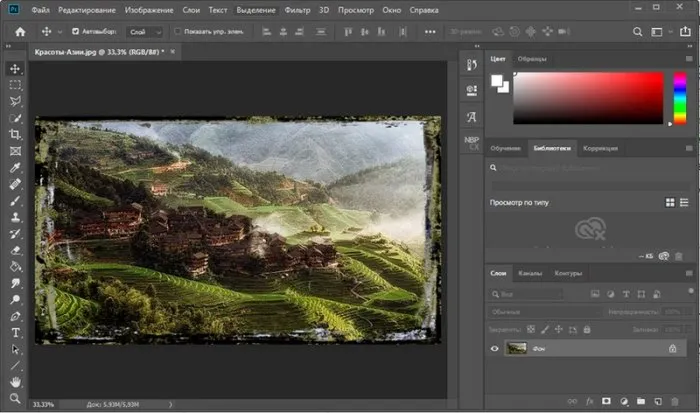
Task: Open Libraries panel options menu
Action: pos(689,148)
